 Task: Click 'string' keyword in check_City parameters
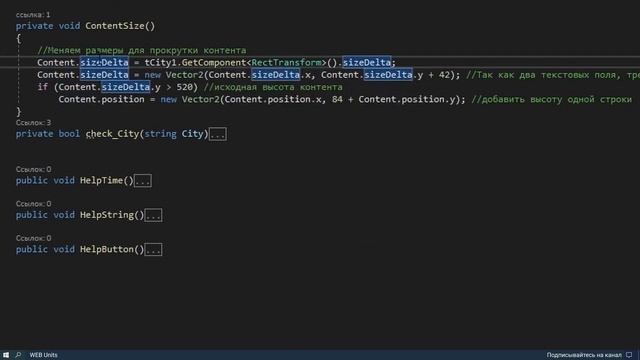coord(160,134)
